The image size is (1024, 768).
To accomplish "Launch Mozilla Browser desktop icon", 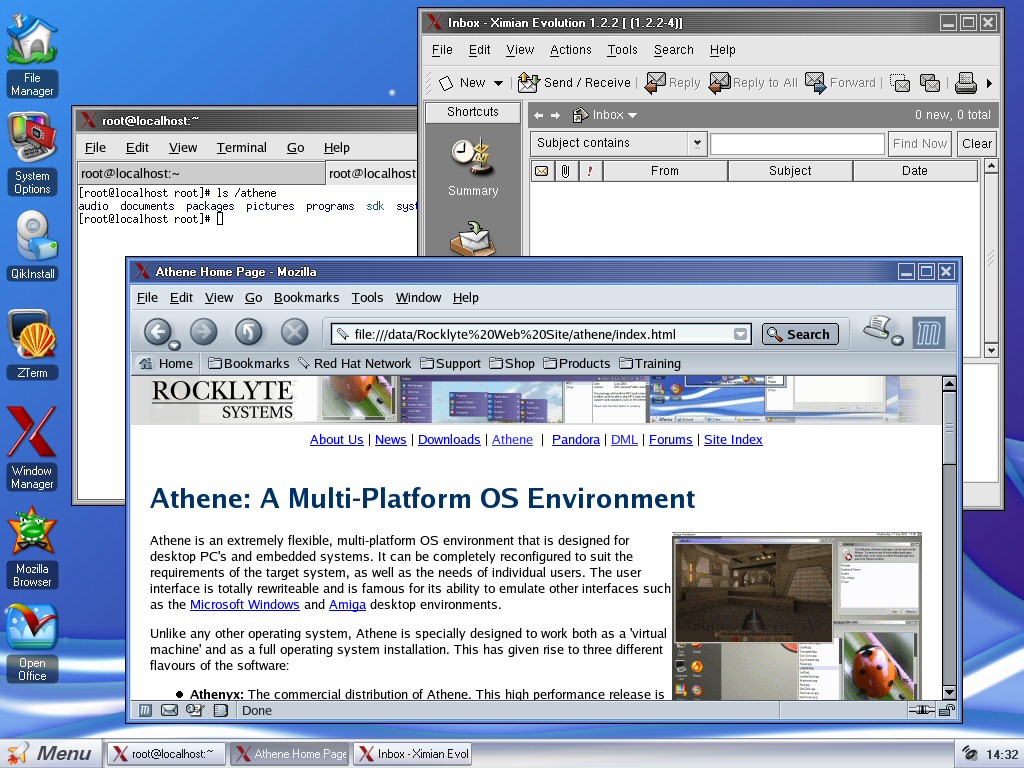I will tap(32, 547).
